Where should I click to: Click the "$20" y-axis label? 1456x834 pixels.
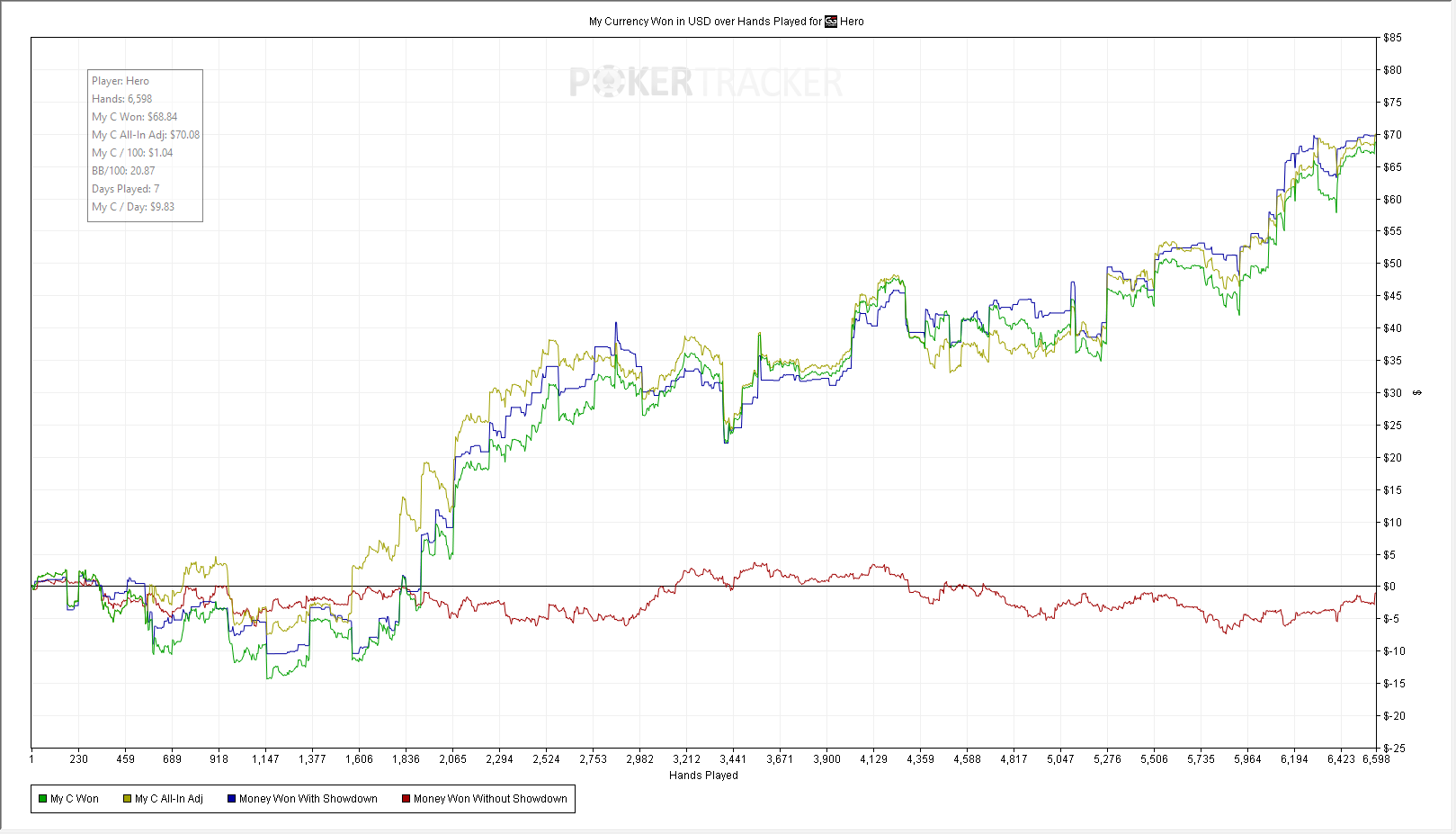pos(1392,458)
